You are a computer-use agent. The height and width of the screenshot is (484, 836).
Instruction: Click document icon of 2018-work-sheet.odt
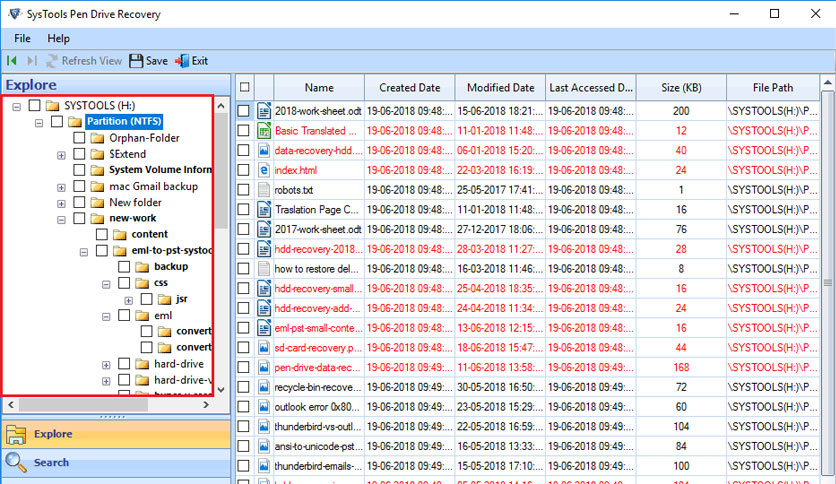(x=263, y=111)
